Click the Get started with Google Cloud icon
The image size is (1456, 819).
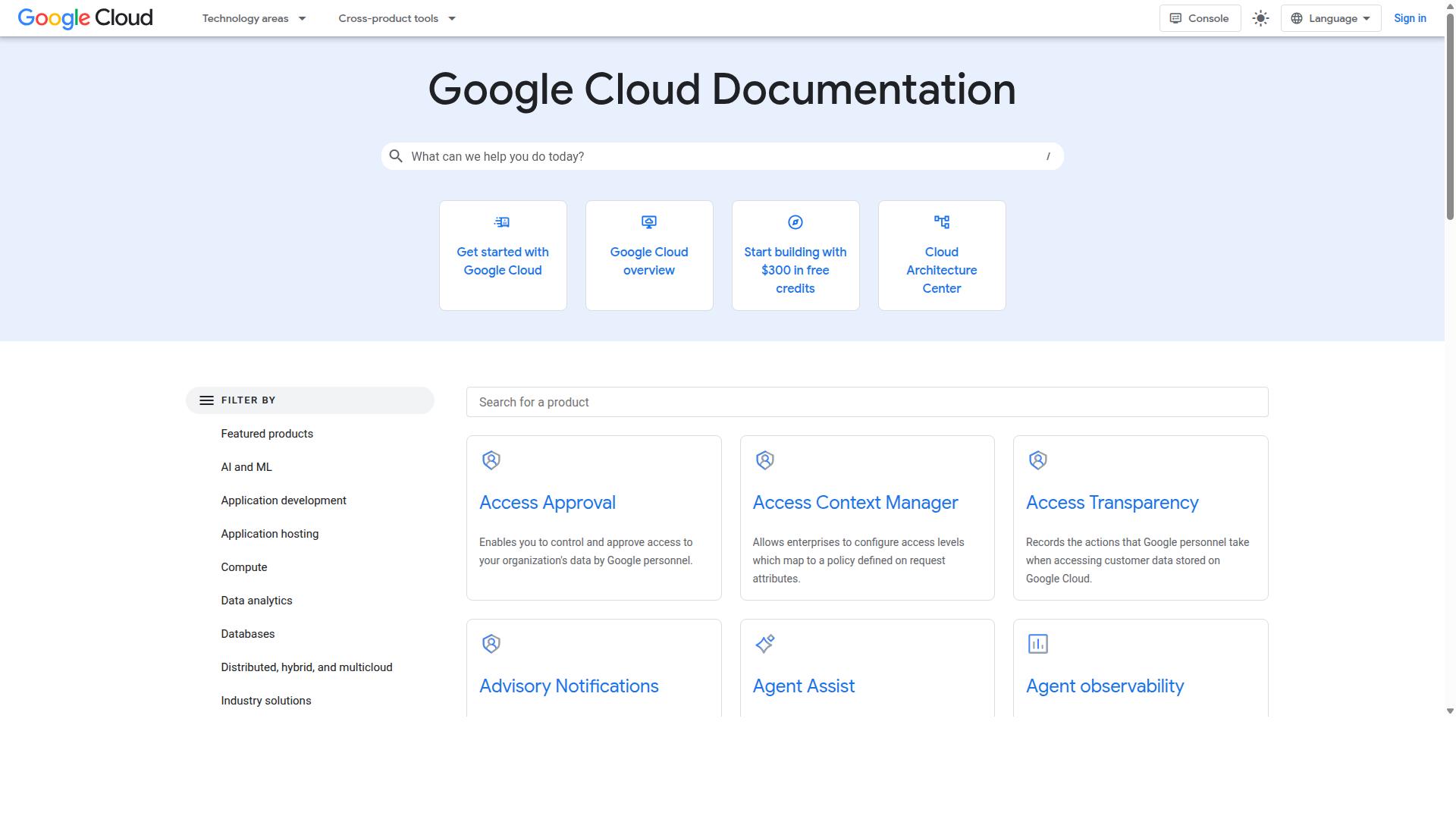pos(502,222)
